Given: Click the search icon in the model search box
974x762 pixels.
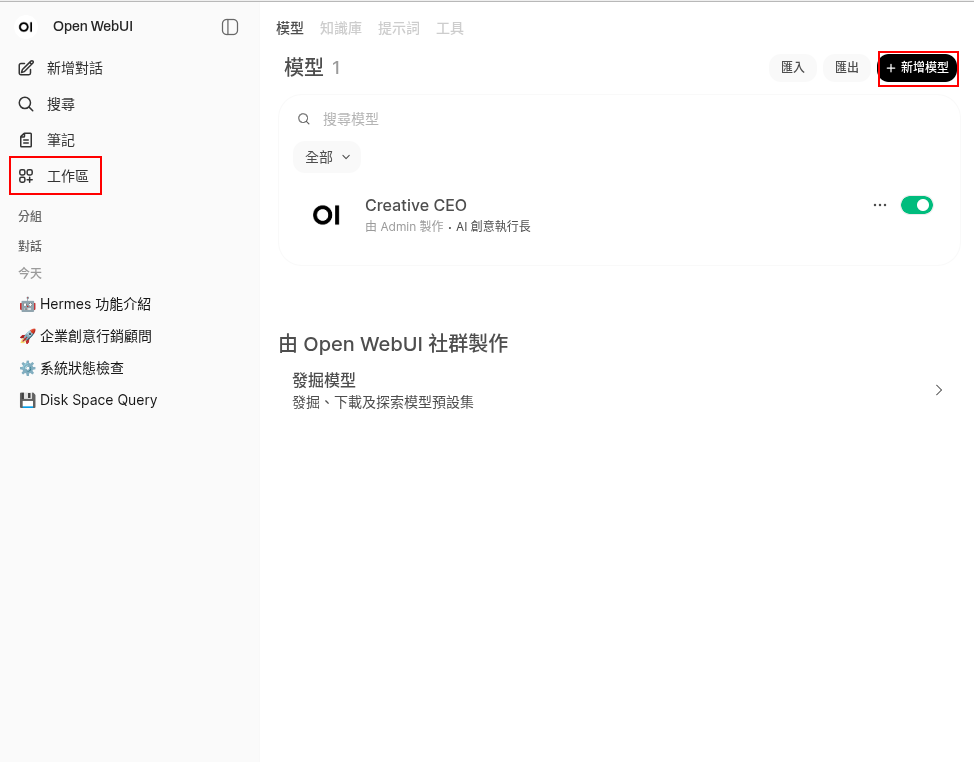Looking at the screenshot, I should pos(304,119).
